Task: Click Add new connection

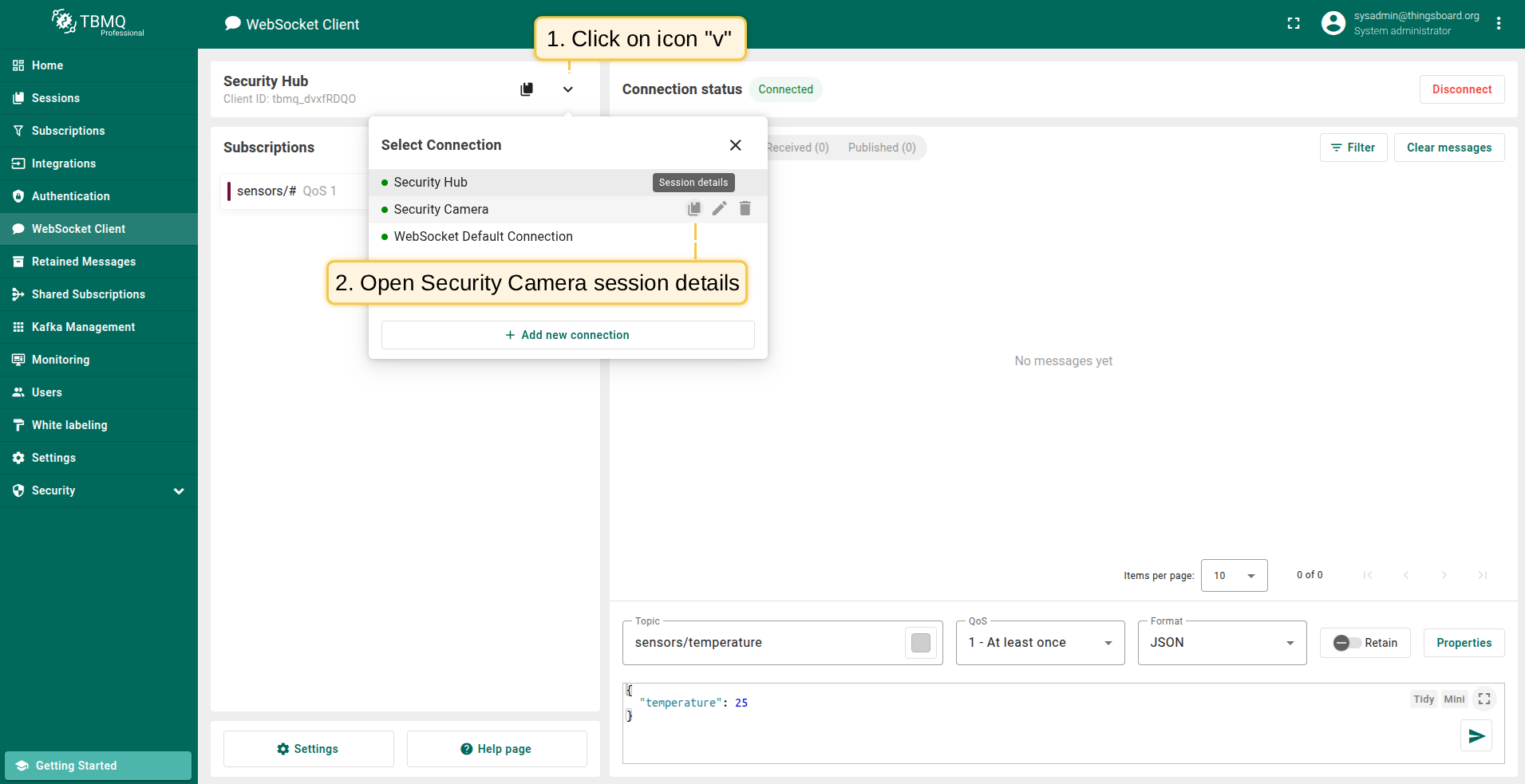Action: tap(567, 335)
